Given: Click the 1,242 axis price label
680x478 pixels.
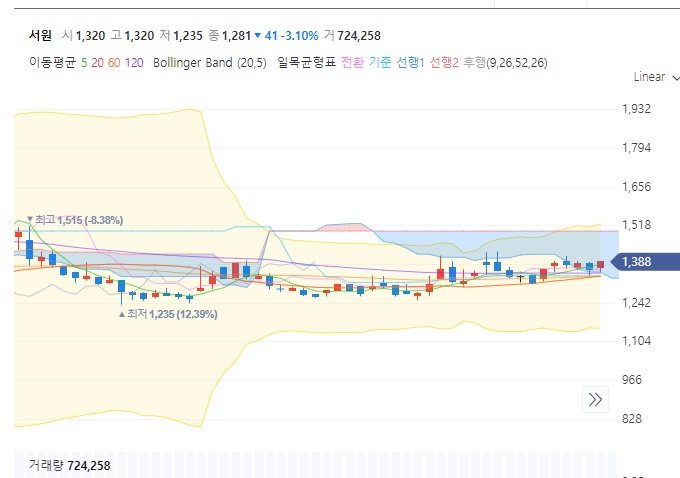Looking at the screenshot, I should point(636,302).
